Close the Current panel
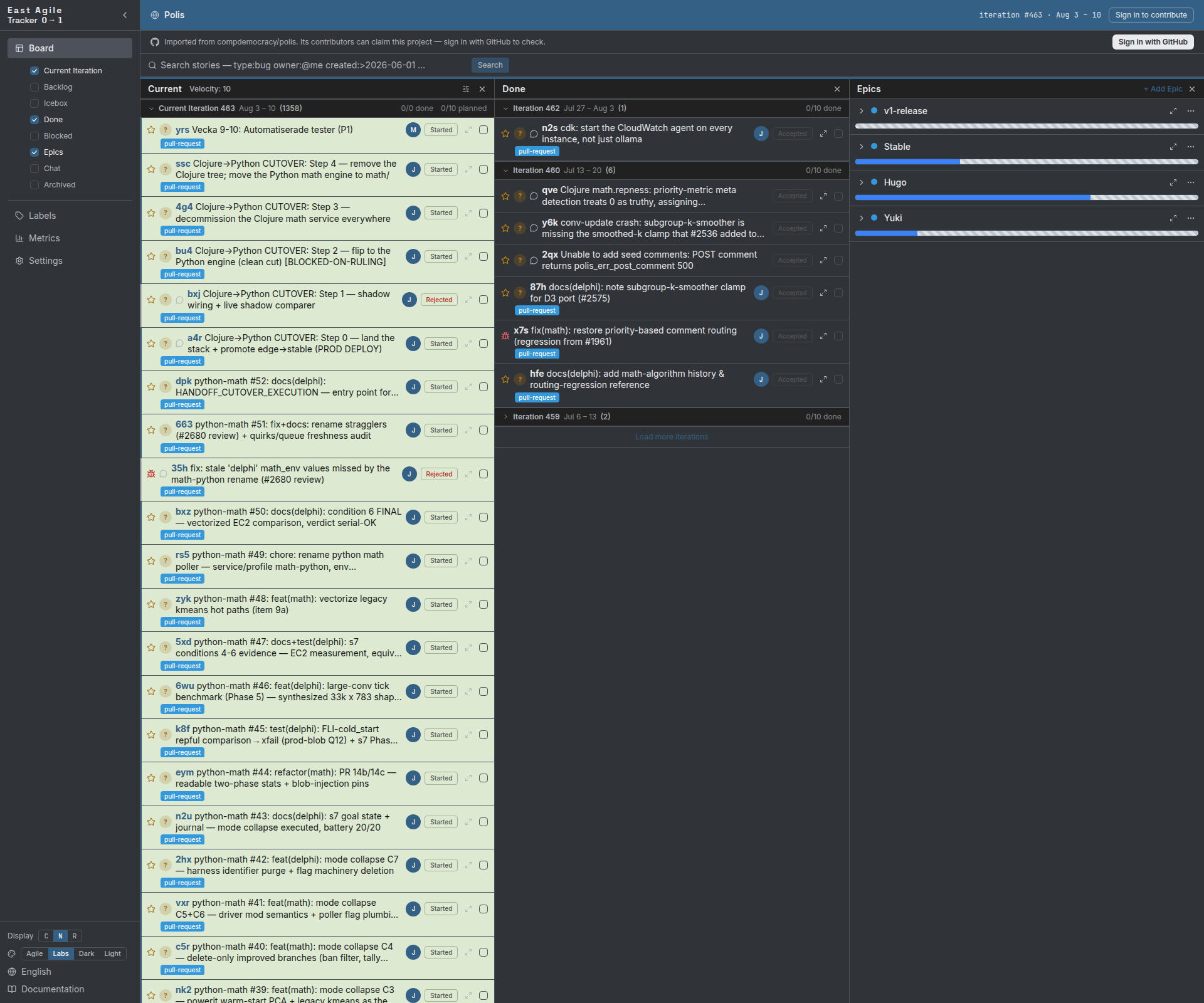Screen dimensions: 1204x1003 (482, 89)
